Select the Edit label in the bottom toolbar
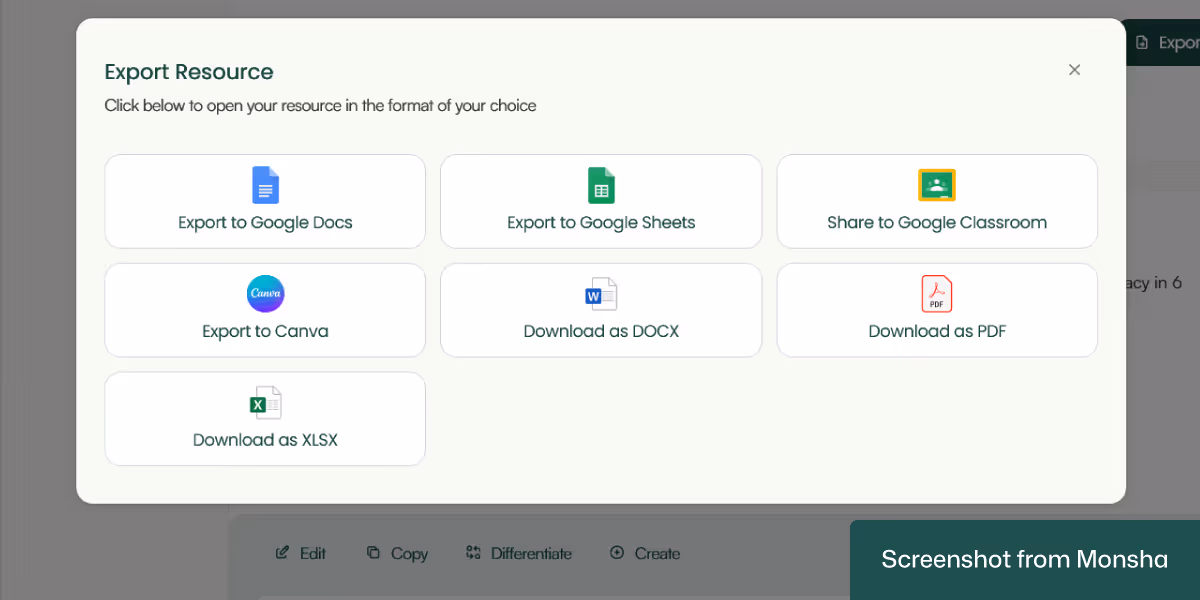 (313, 553)
